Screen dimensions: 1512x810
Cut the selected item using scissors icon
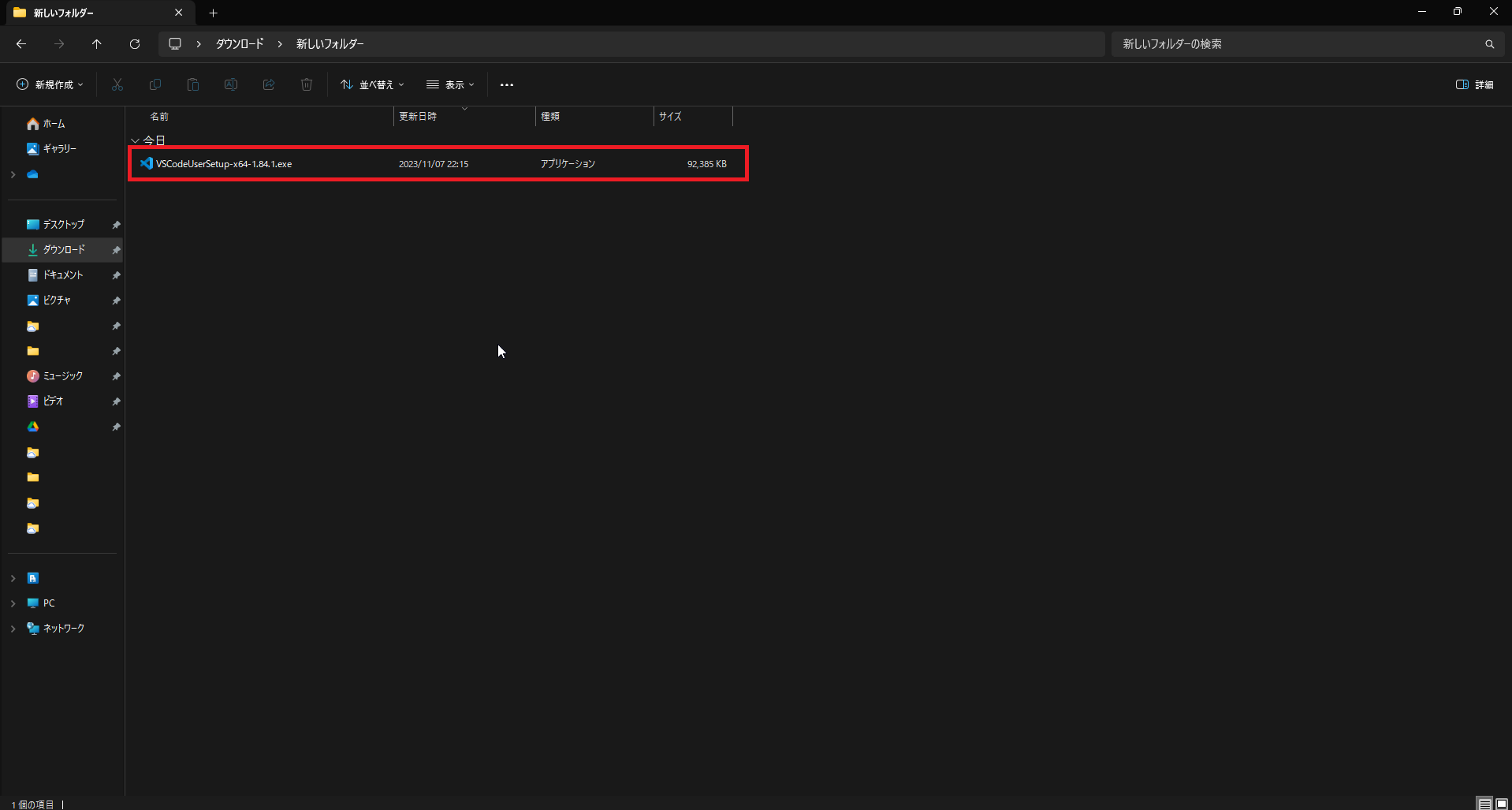tap(117, 84)
